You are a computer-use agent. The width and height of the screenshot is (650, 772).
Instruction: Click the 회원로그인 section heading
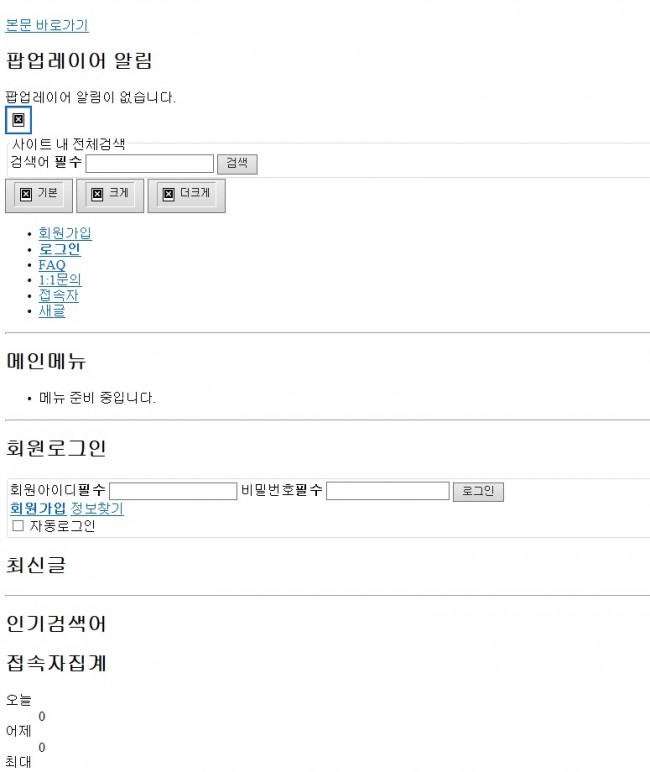pos(56,448)
